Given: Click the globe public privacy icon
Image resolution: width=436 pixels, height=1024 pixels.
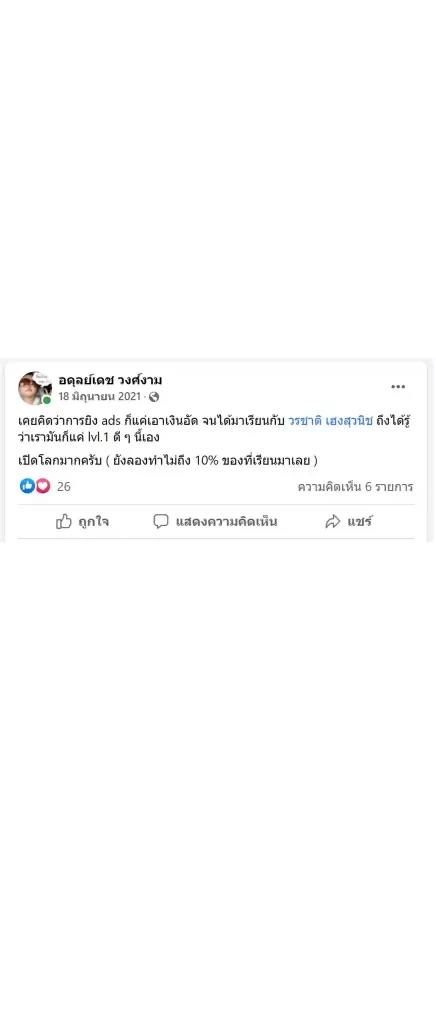Looking at the screenshot, I should pyautogui.click(x=154, y=396).
